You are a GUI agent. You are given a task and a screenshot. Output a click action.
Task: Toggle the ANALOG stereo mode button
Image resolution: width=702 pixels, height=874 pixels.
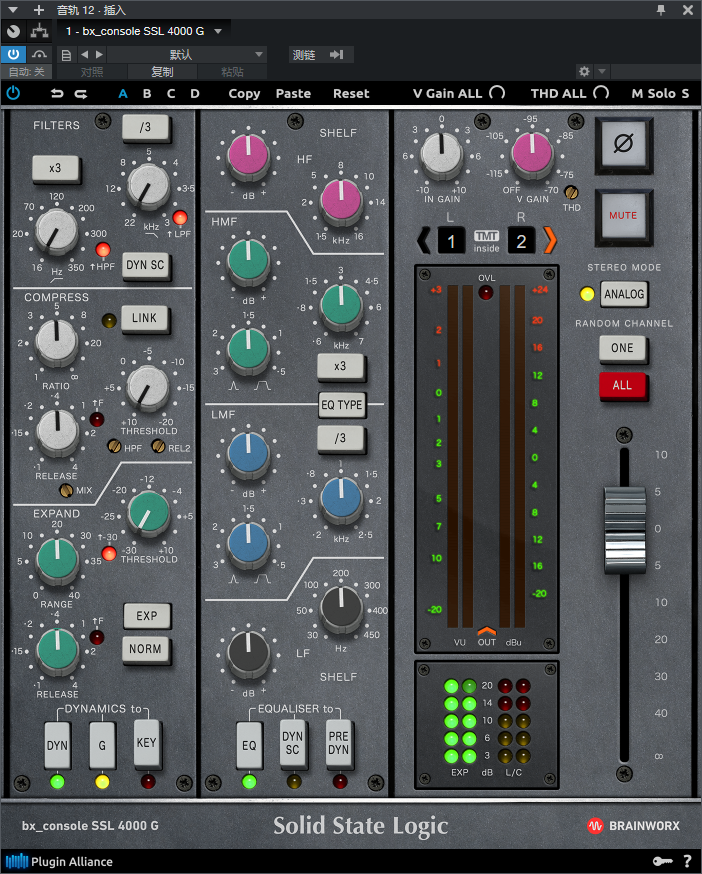(x=624, y=294)
